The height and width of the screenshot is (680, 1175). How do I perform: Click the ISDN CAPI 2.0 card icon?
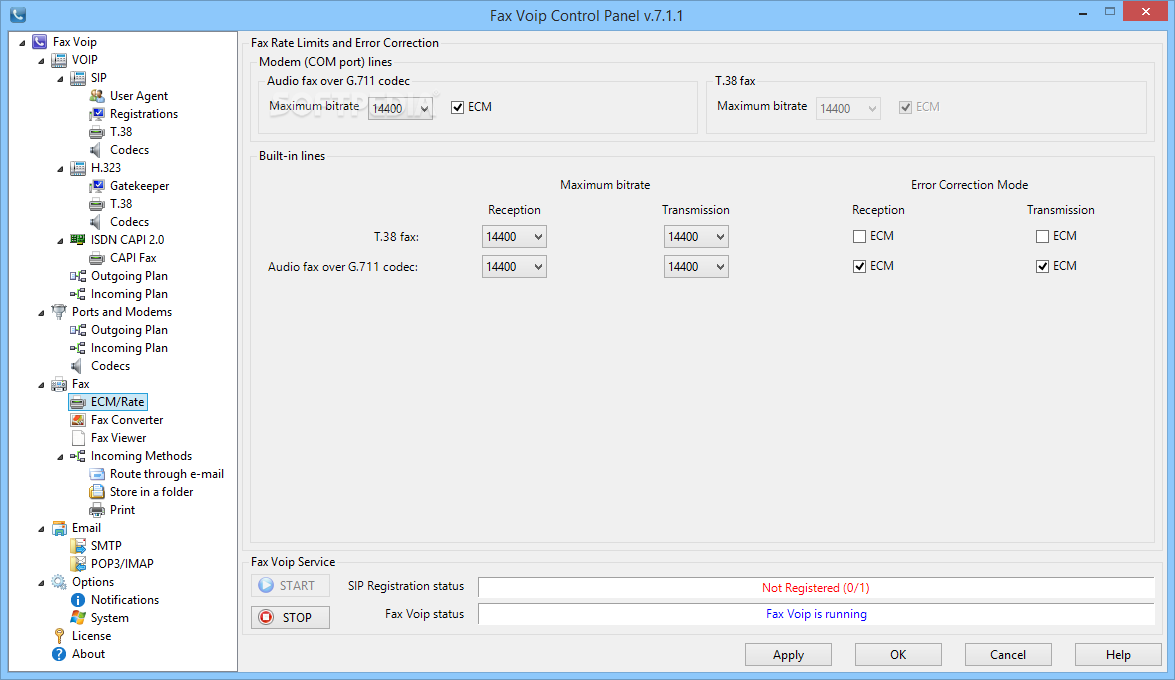point(78,240)
